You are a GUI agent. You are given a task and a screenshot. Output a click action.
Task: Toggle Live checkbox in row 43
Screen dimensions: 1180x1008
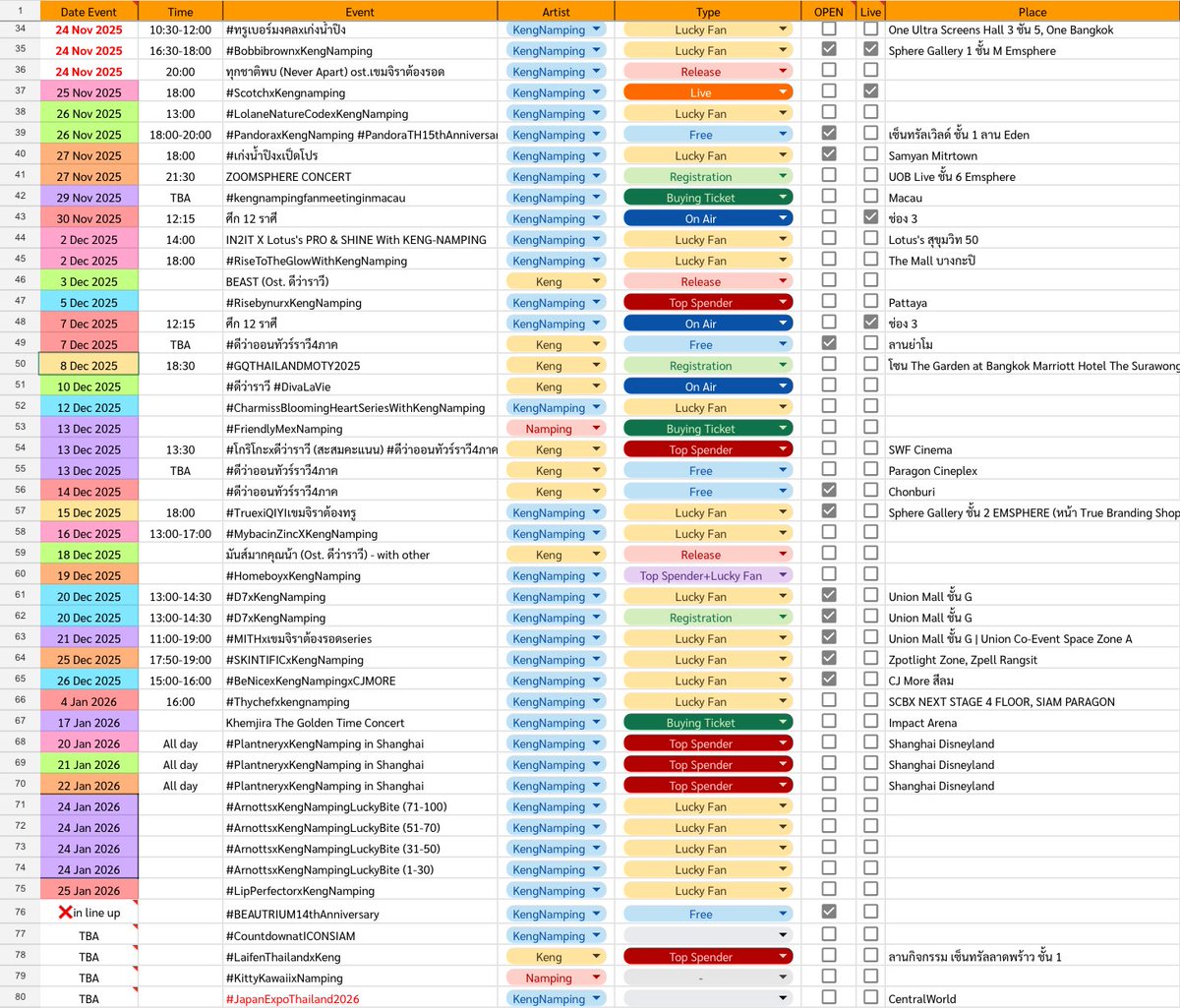(x=870, y=218)
